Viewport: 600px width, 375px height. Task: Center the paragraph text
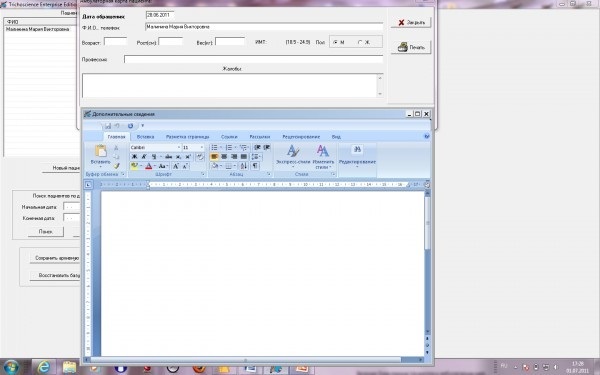(x=224, y=157)
